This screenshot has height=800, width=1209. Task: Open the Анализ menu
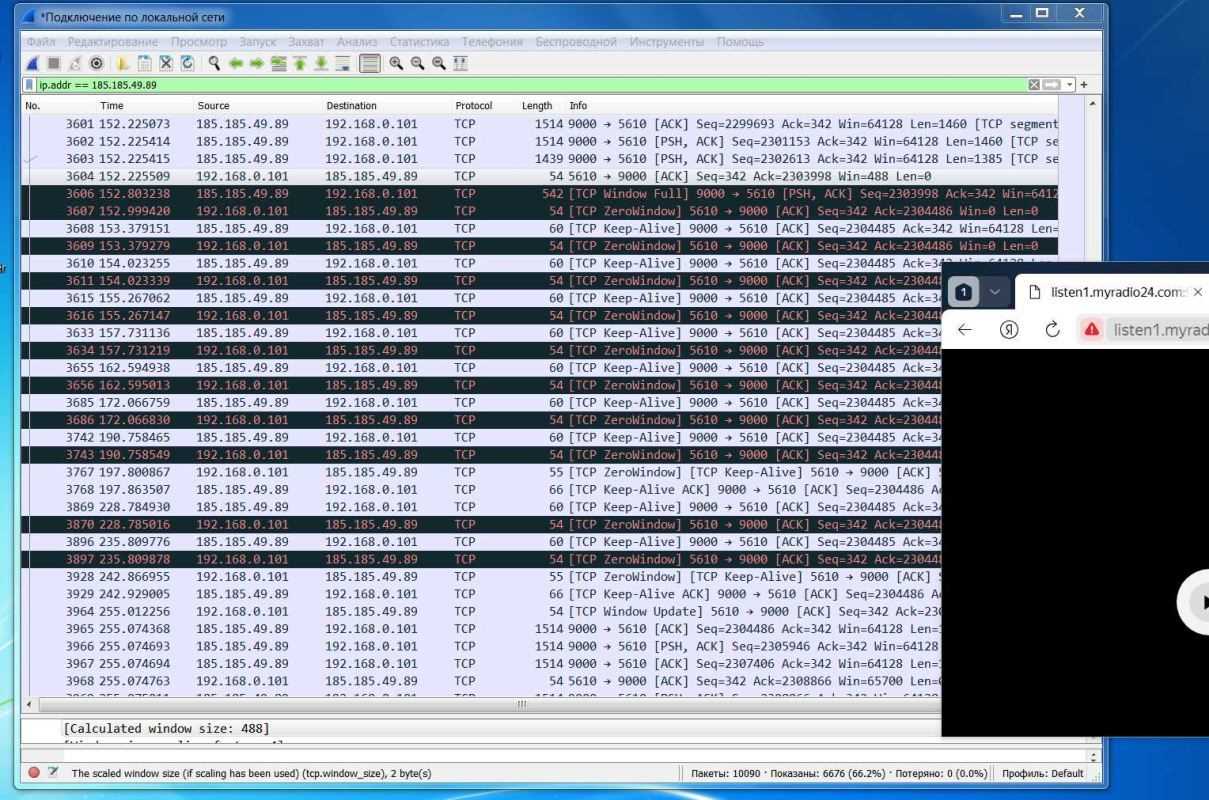pos(358,41)
